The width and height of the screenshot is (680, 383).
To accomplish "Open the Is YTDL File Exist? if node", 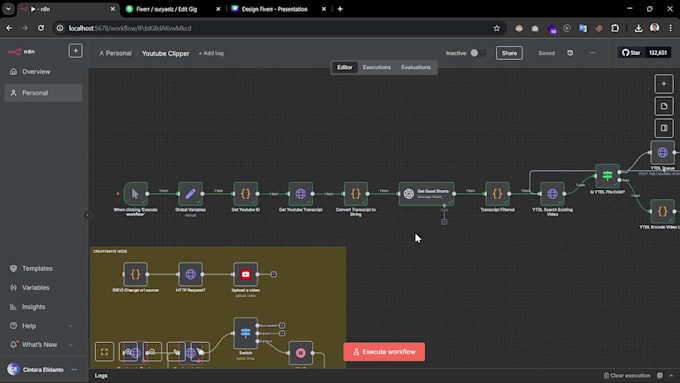I will (608, 176).
